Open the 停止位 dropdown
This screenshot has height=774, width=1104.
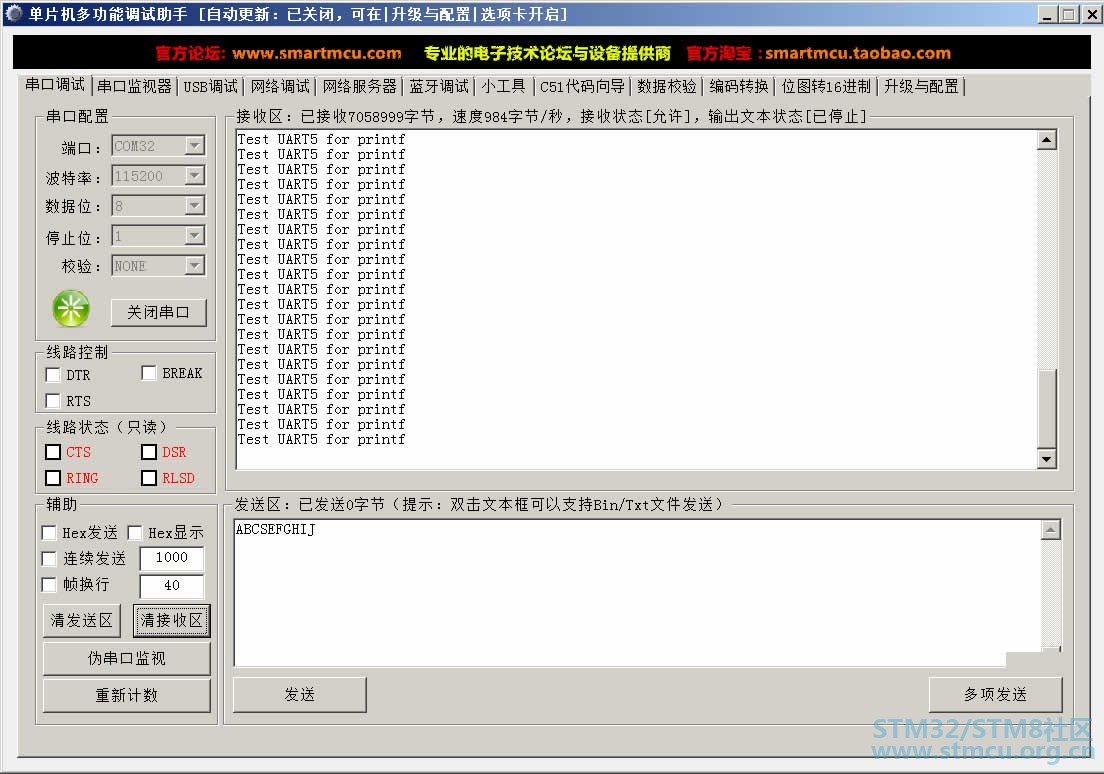[x=194, y=235]
